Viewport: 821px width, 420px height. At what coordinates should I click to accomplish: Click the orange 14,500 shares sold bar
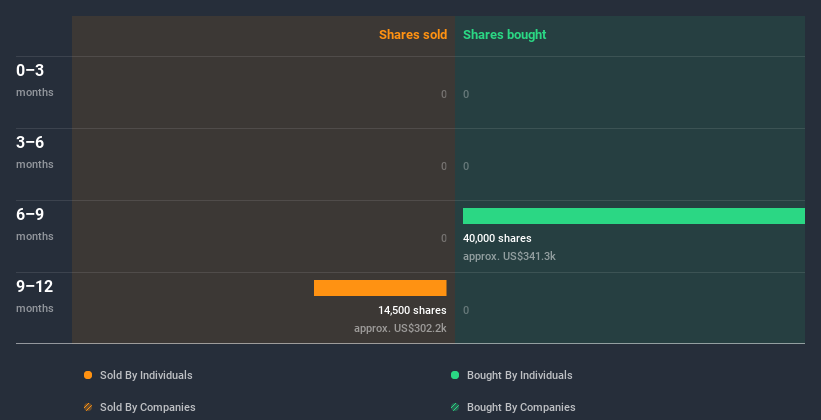pos(380,288)
